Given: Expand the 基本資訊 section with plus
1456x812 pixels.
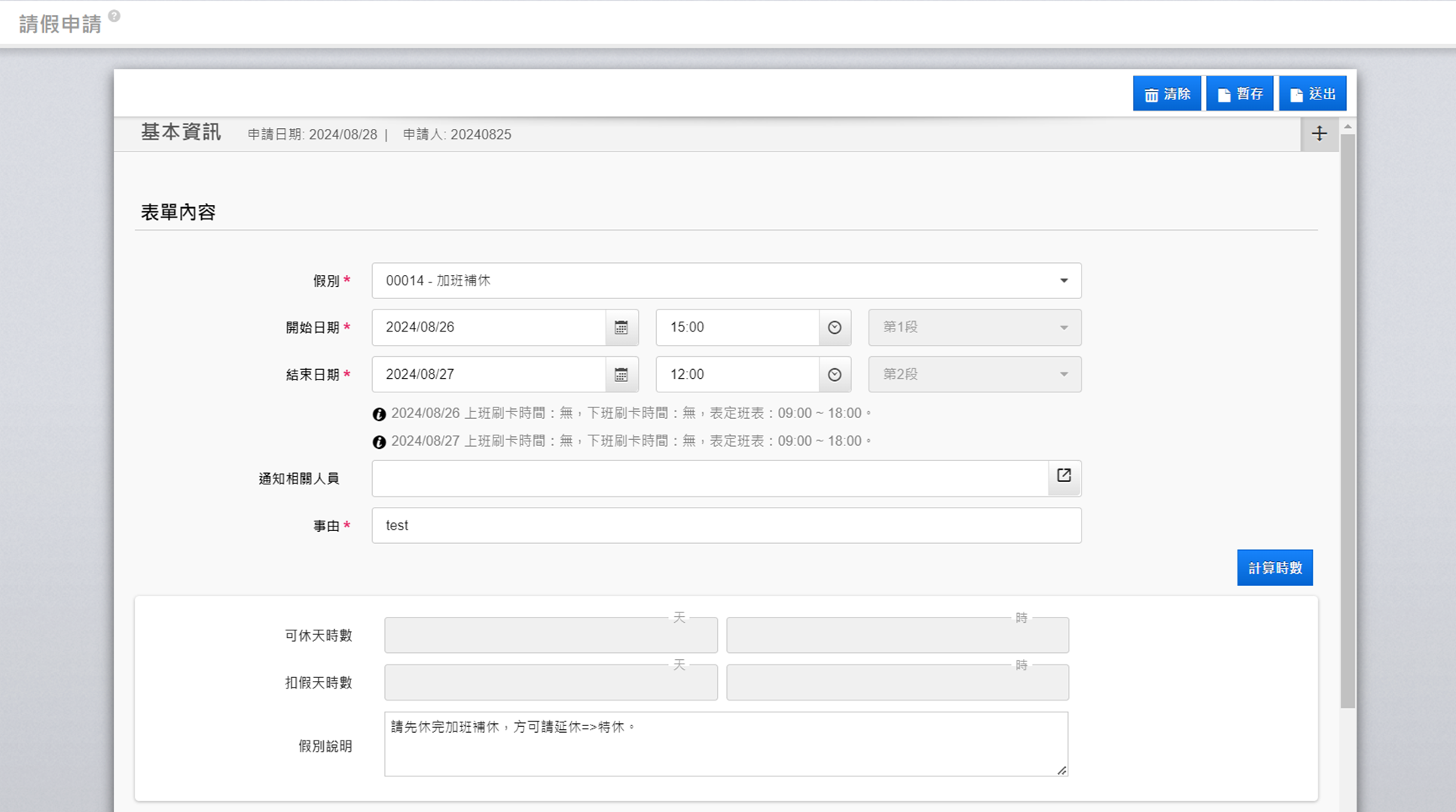Looking at the screenshot, I should 1319,134.
